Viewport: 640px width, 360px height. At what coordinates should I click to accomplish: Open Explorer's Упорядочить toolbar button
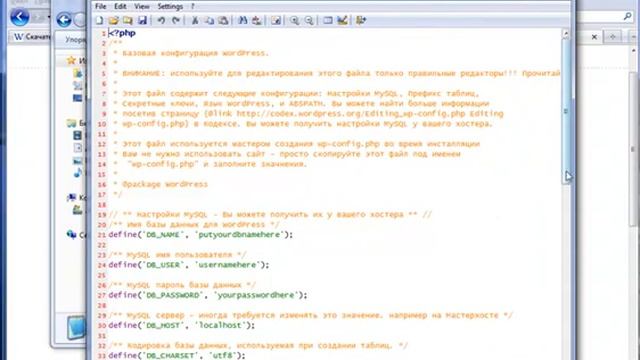(76, 40)
